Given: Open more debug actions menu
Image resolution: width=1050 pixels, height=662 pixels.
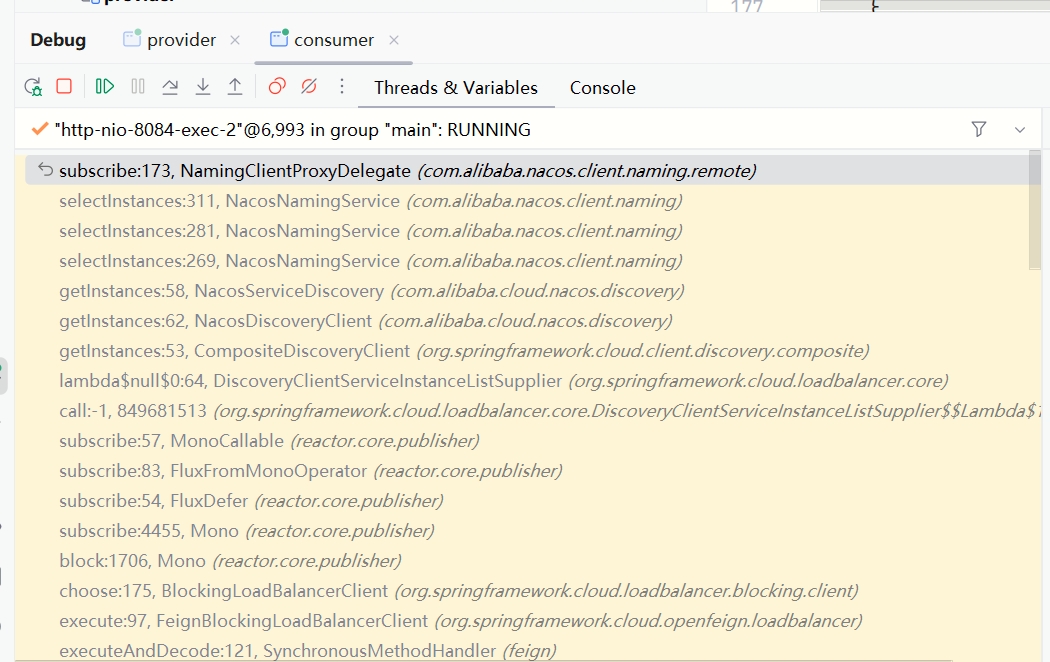Looking at the screenshot, I should 342,87.
